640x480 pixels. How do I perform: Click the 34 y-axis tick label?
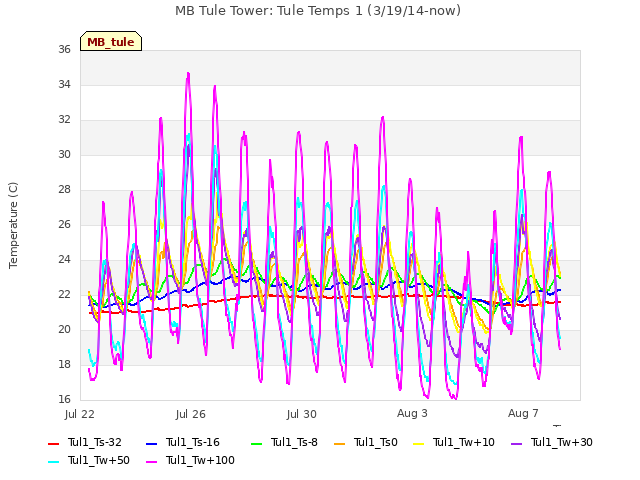[64, 84]
